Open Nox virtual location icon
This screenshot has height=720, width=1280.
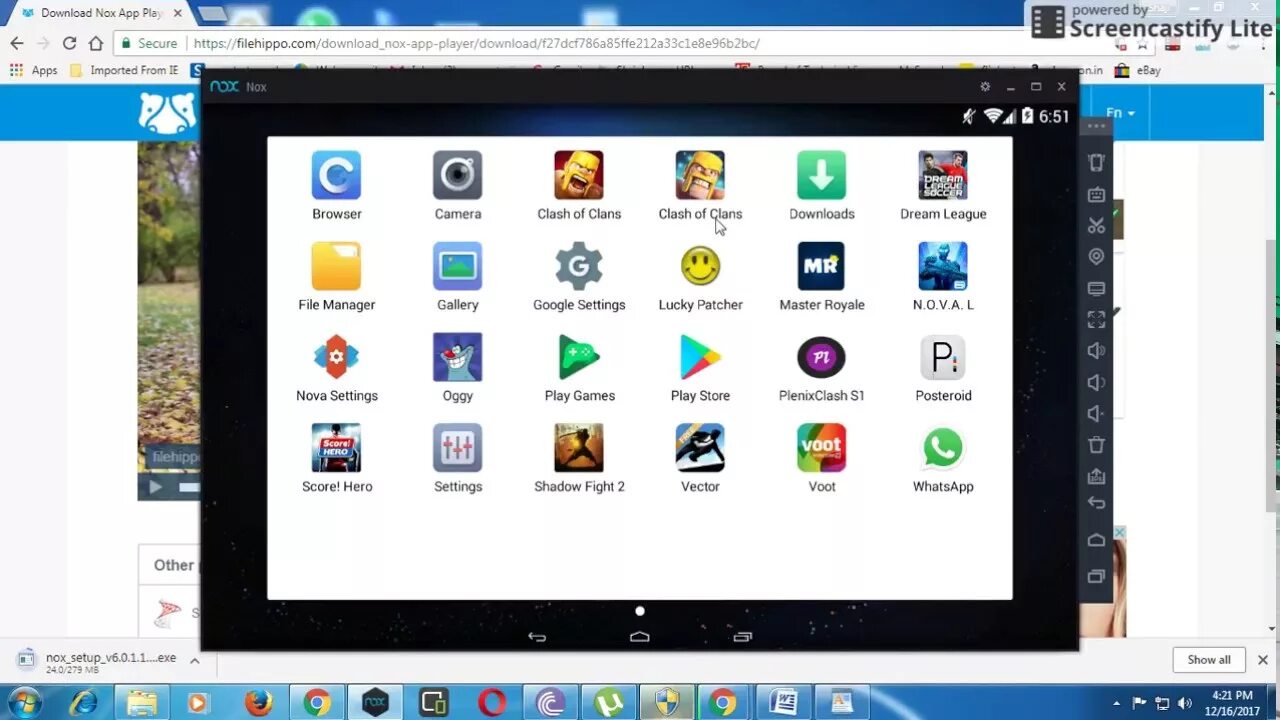coord(1096,257)
